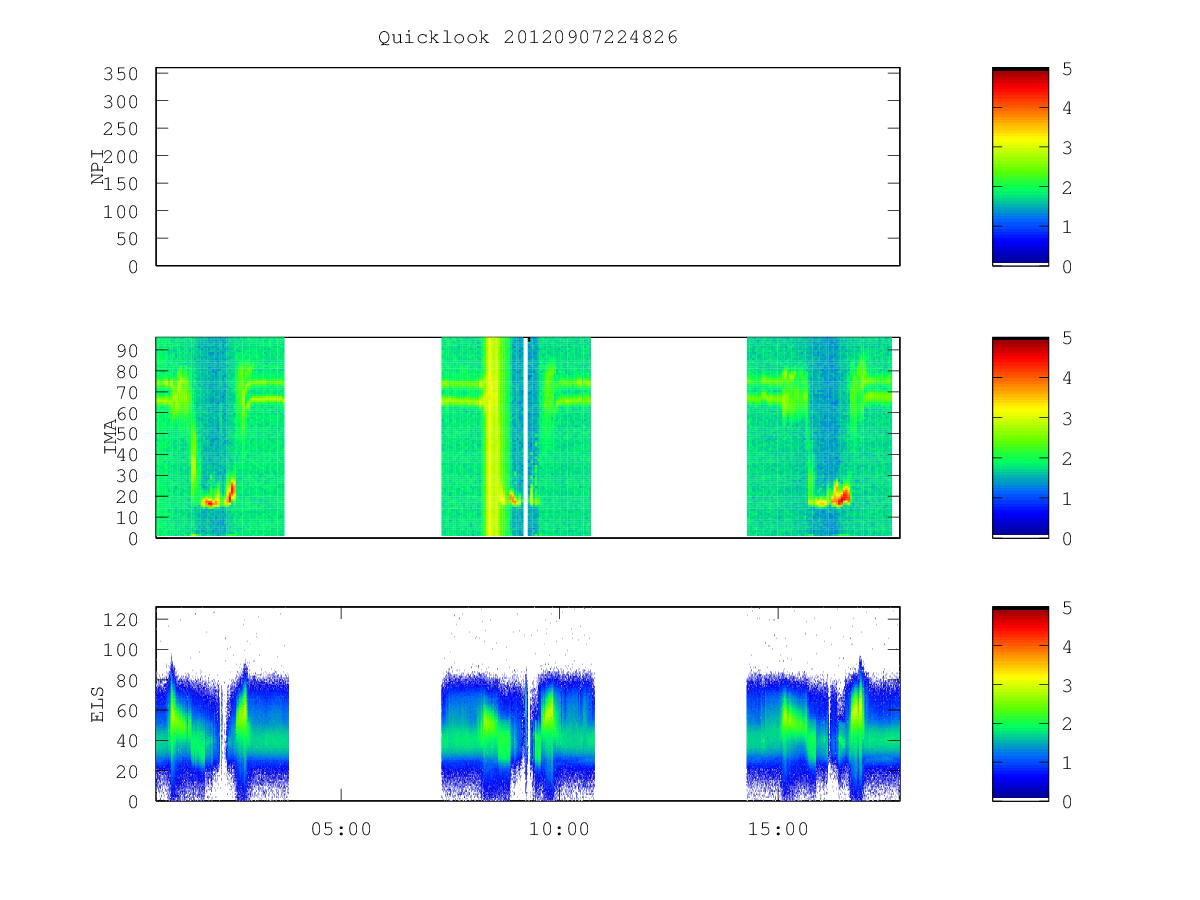
Task: Click the 15:00 time axis label
Action: coord(778,829)
